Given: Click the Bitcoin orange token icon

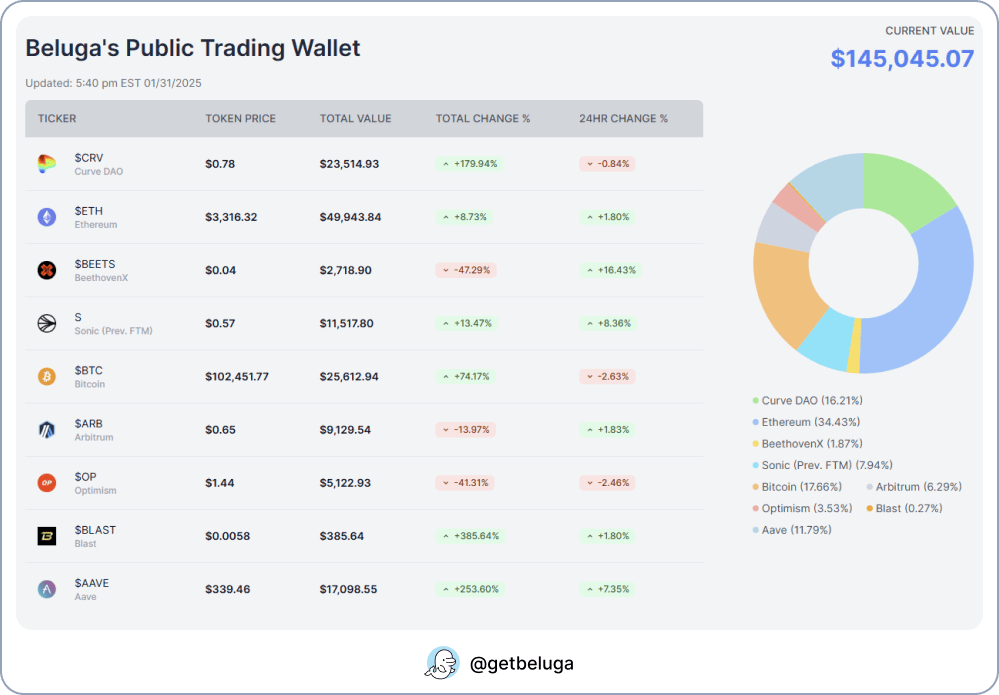Looking at the screenshot, I should coord(47,376).
